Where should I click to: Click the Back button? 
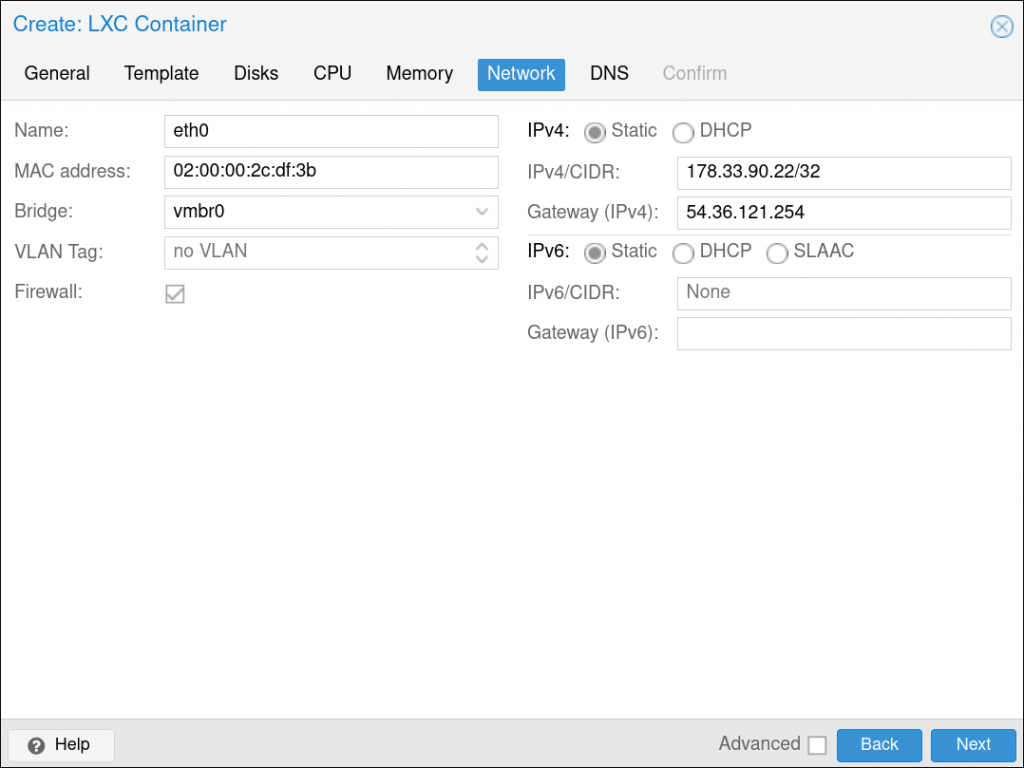[x=879, y=745]
